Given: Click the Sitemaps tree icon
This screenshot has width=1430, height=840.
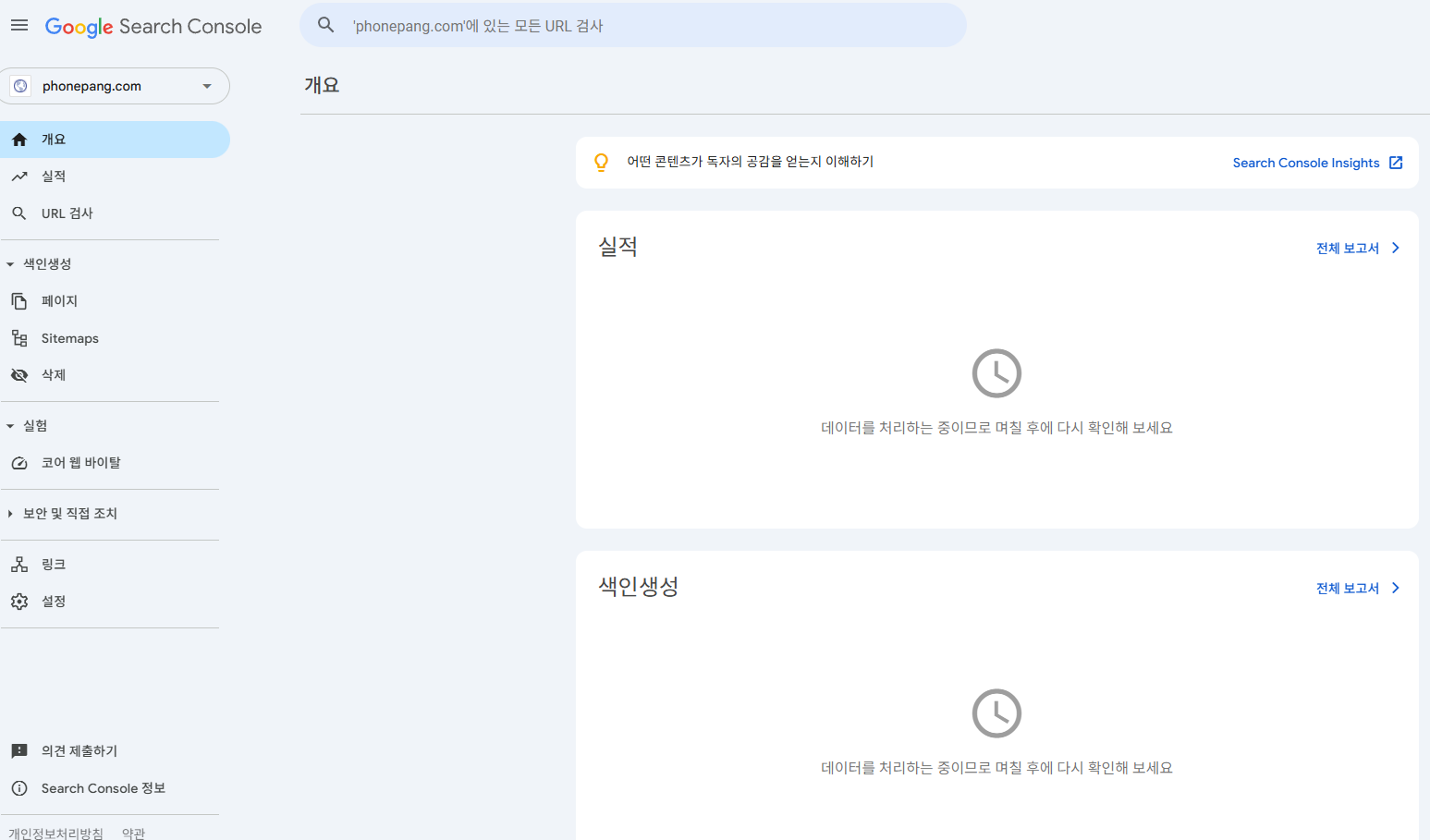Looking at the screenshot, I should (19, 338).
